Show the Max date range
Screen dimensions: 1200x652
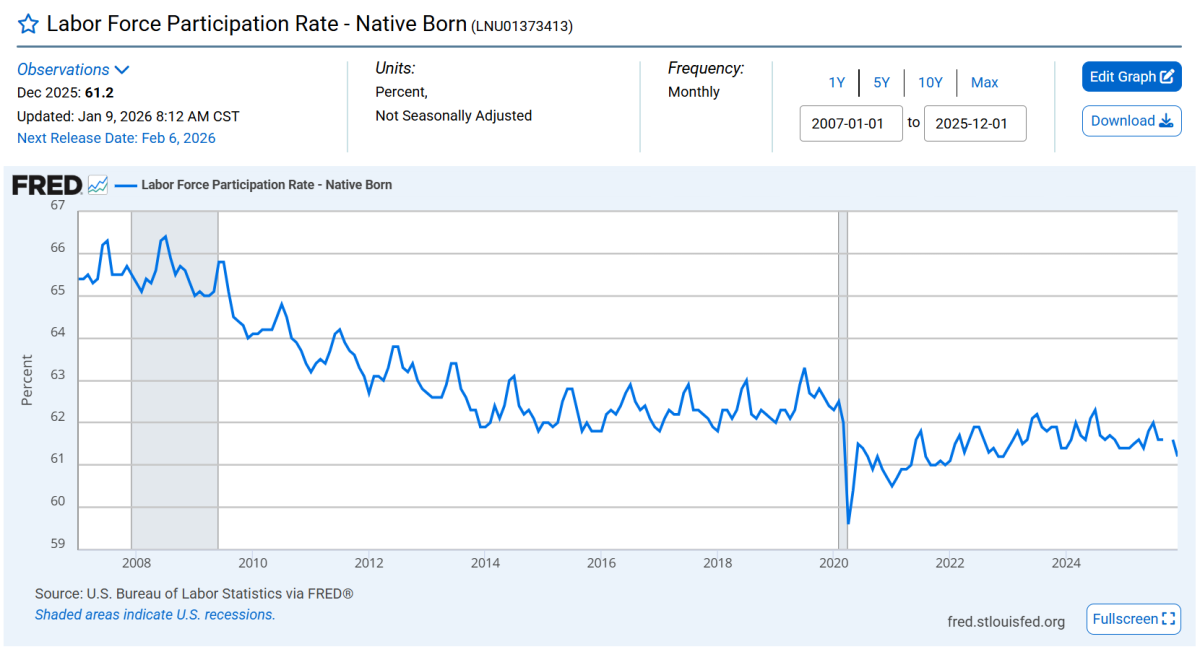(x=984, y=83)
